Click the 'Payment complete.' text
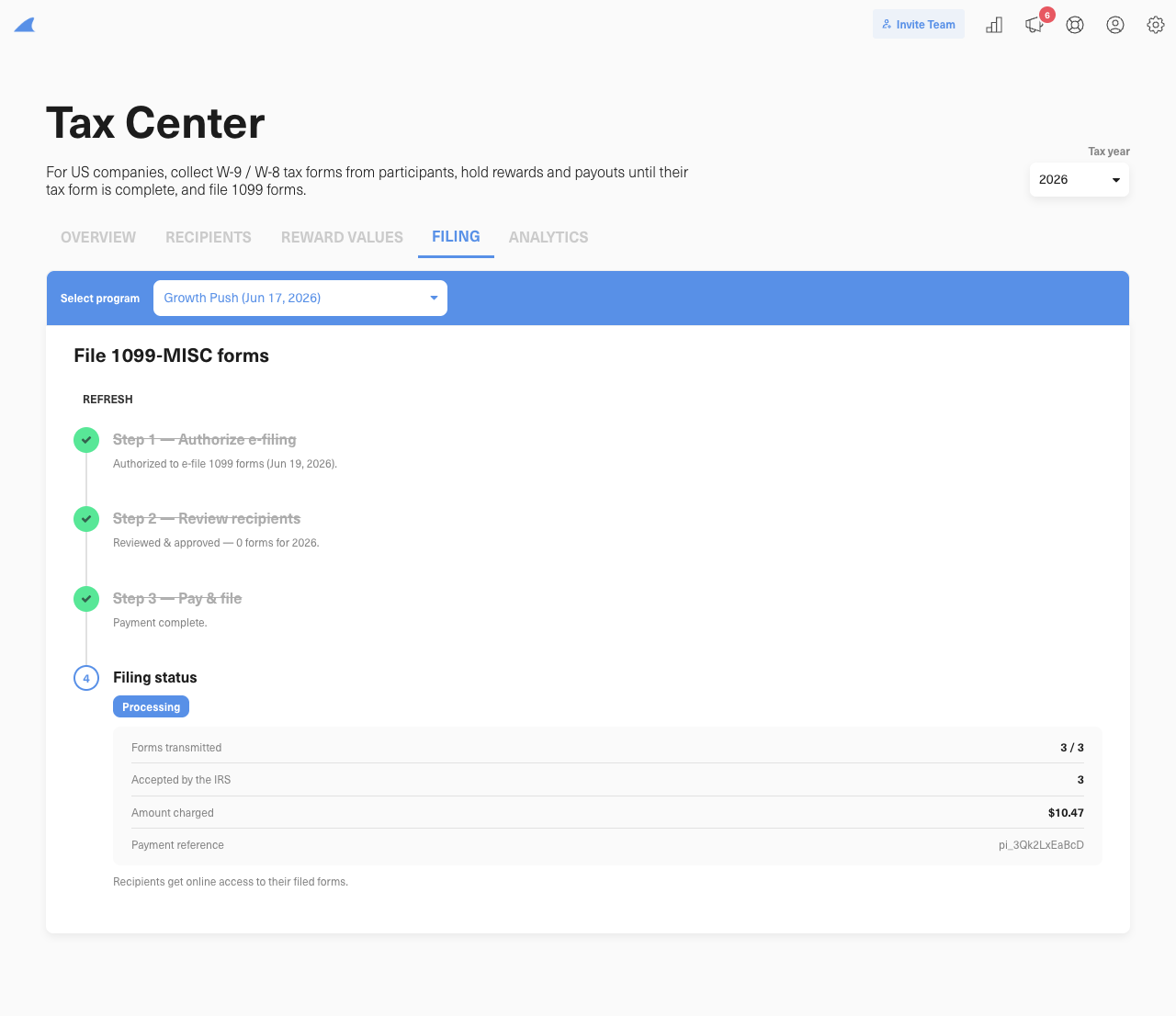This screenshot has height=1016, width=1176. pos(160,623)
